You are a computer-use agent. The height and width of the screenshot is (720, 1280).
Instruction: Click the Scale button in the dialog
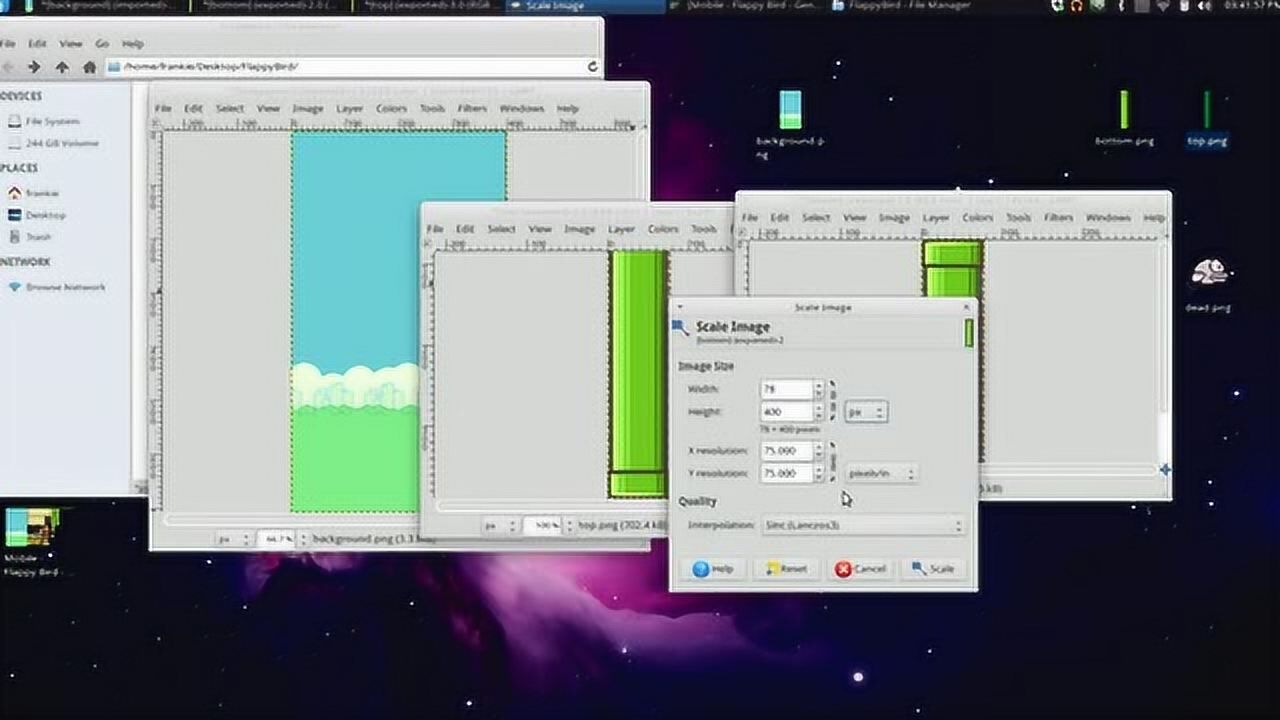click(933, 568)
